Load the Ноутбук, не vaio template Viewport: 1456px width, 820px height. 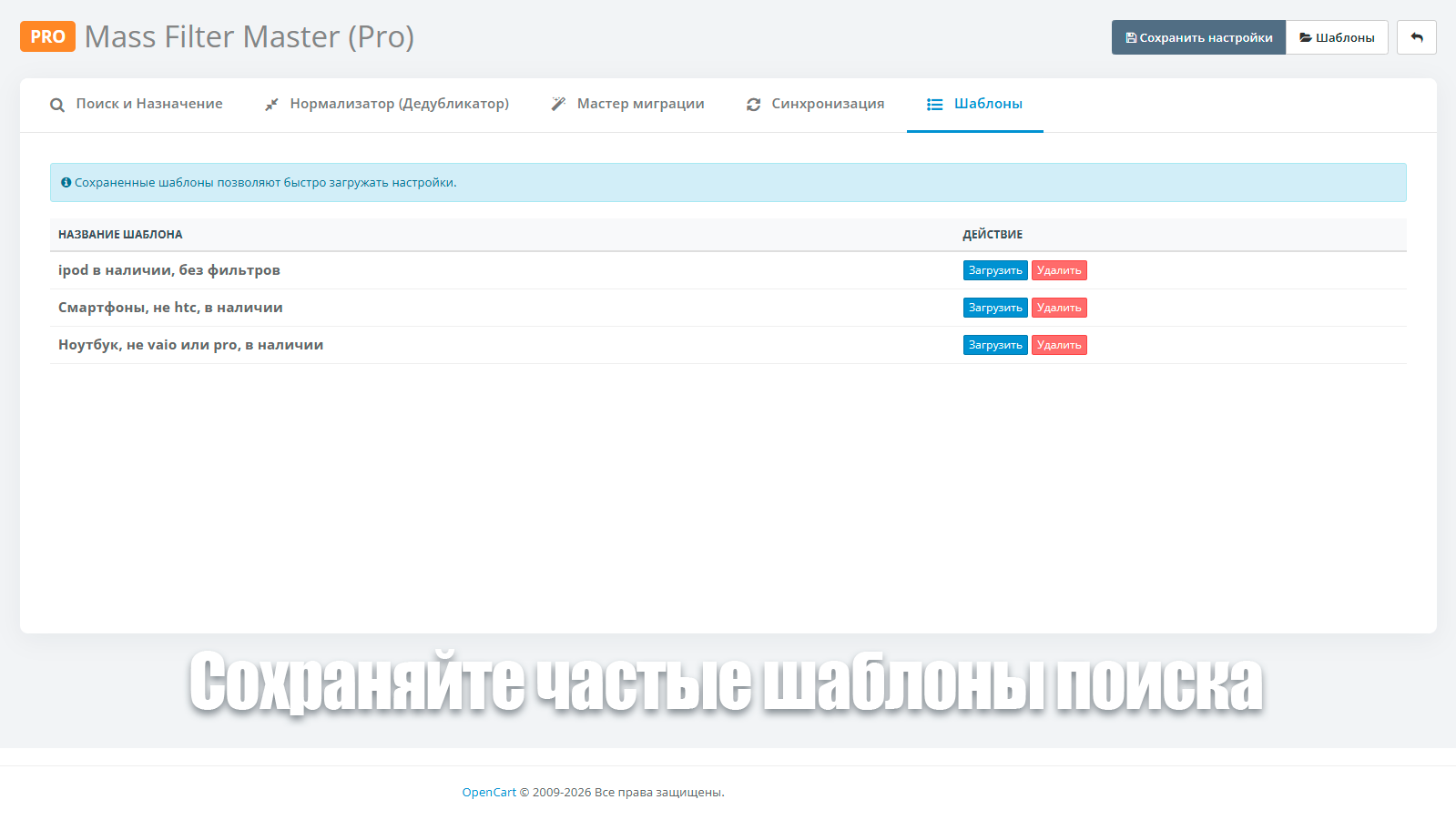coord(994,345)
